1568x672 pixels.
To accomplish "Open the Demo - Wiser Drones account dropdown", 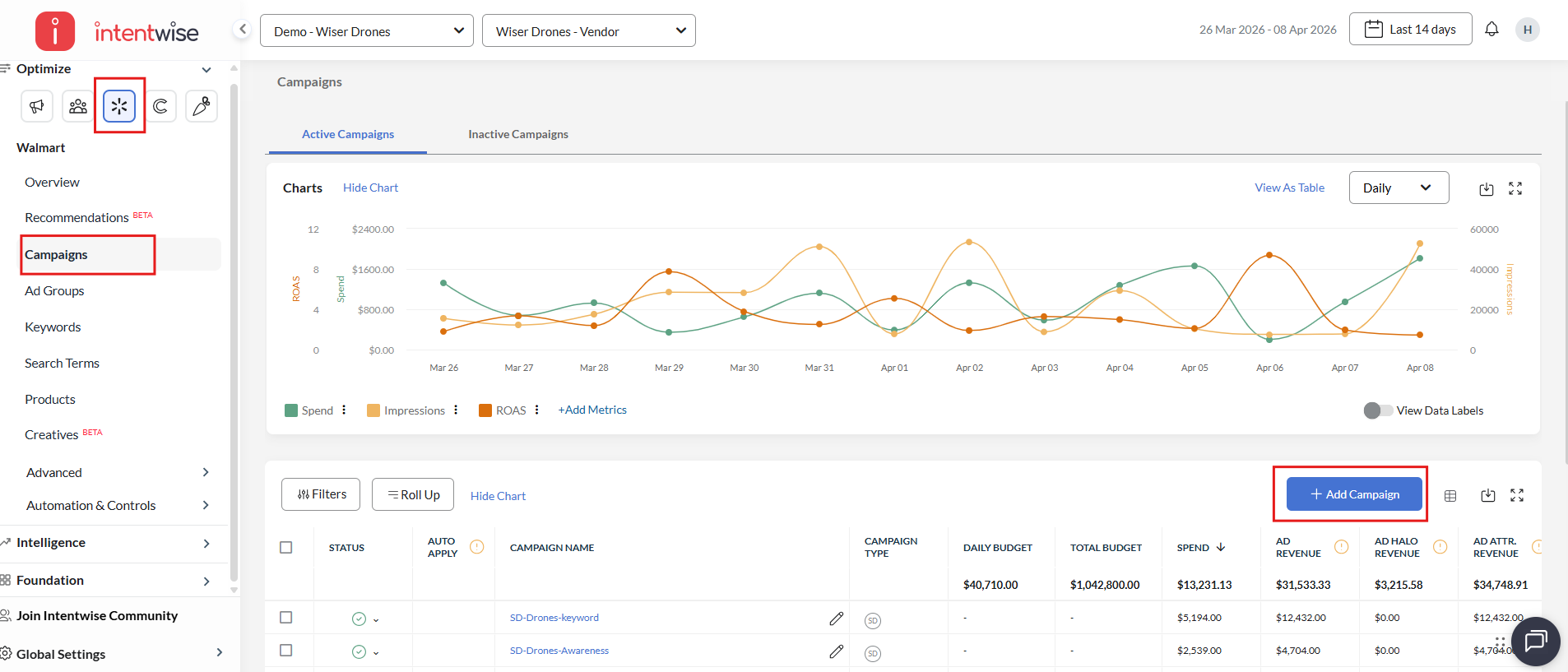I will pyautogui.click(x=366, y=31).
